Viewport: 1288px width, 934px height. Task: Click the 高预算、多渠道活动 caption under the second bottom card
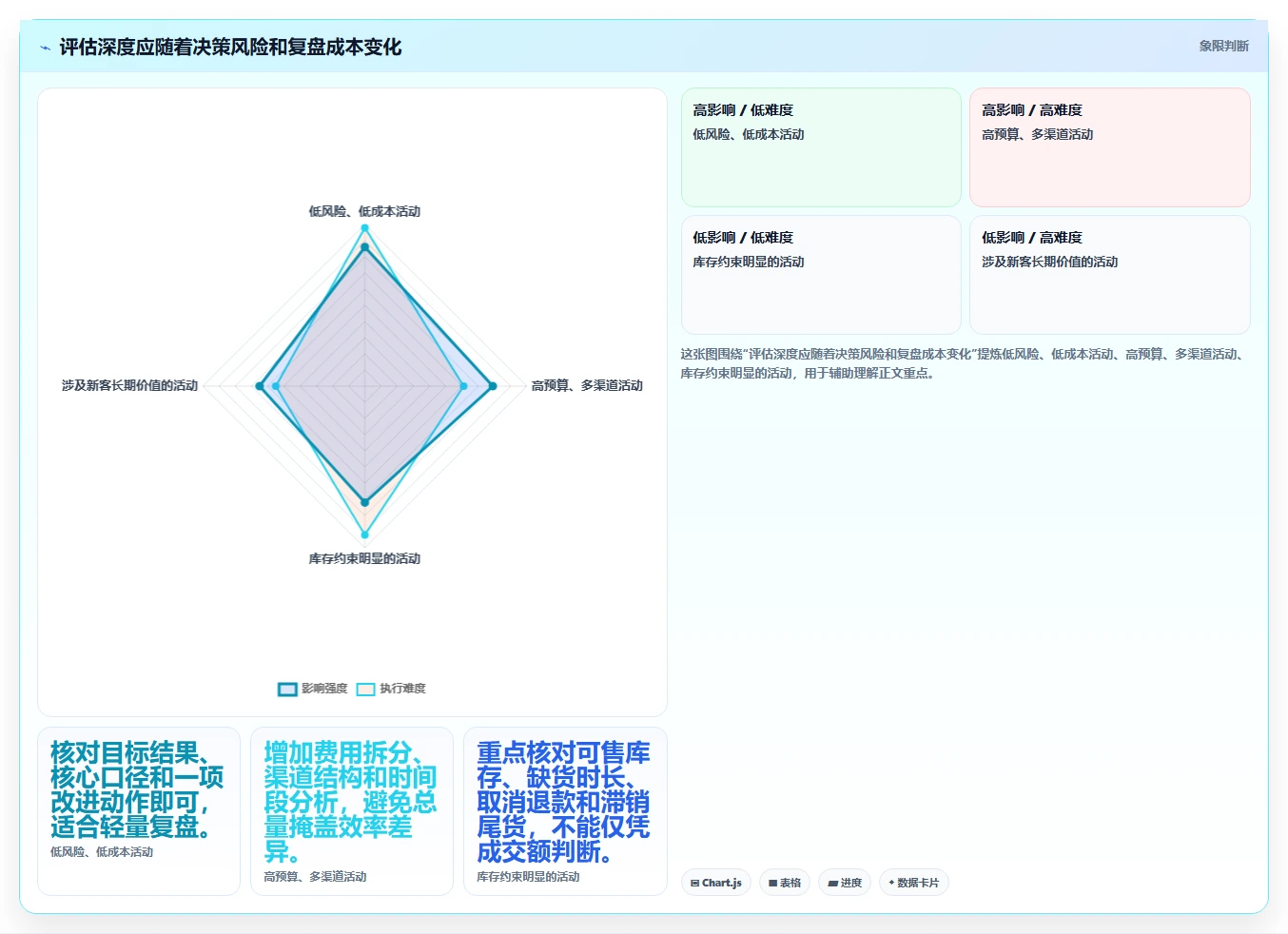pyautogui.click(x=315, y=877)
